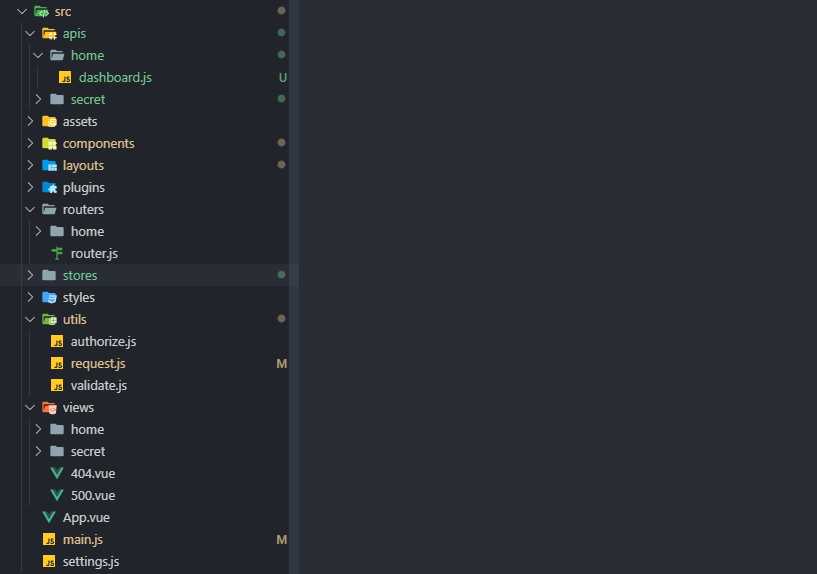Expand the stores folder chevron
Viewport: 817px width, 574px height.
click(x=30, y=275)
